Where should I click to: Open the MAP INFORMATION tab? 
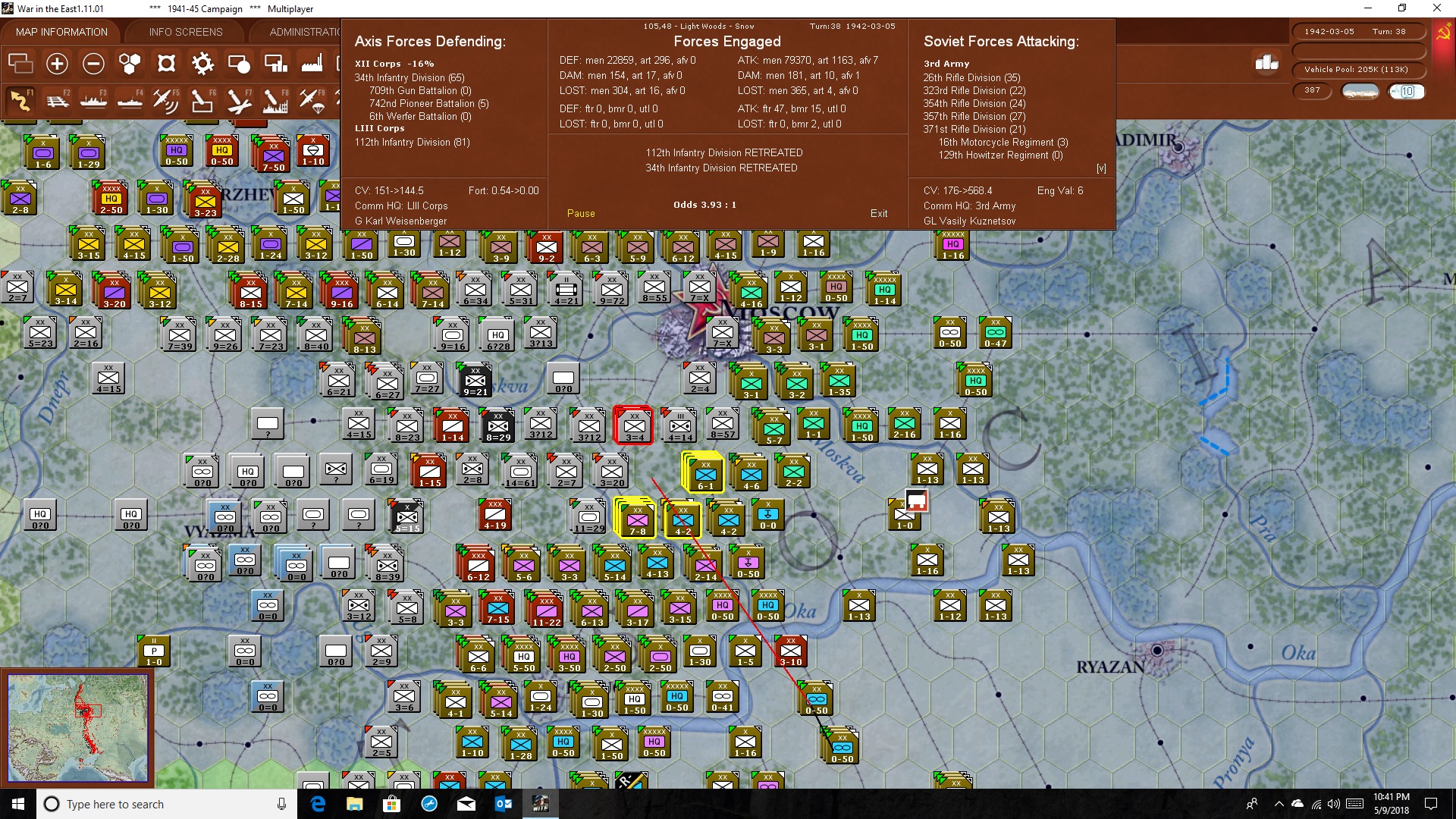[x=61, y=32]
